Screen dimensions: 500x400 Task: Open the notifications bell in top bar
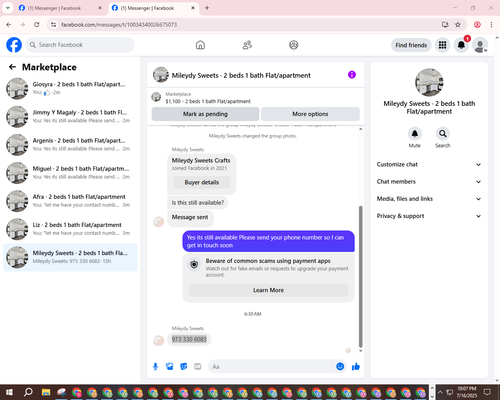(461, 45)
